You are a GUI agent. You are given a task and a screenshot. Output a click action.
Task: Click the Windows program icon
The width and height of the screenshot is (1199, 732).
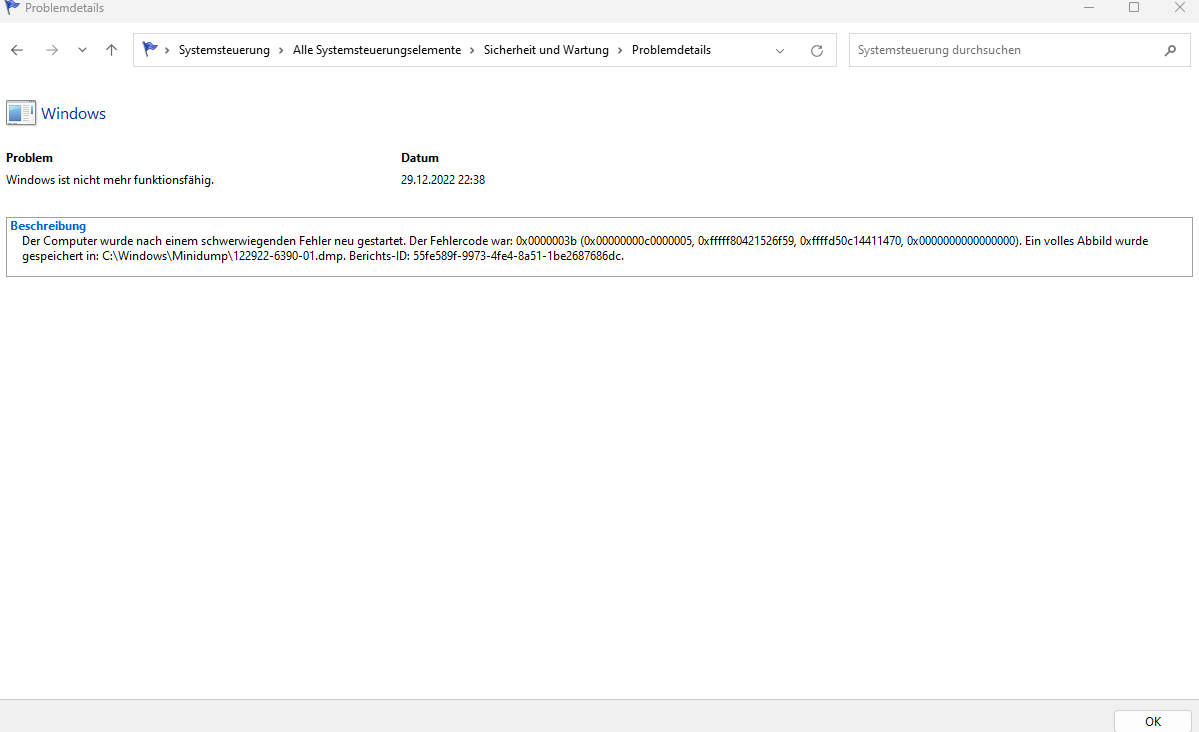(x=21, y=113)
